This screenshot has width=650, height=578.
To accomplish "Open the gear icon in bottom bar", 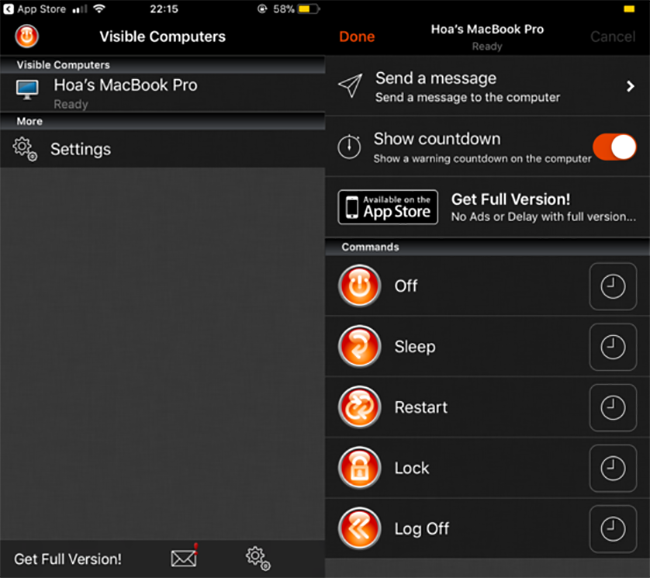I will coord(257,557).
